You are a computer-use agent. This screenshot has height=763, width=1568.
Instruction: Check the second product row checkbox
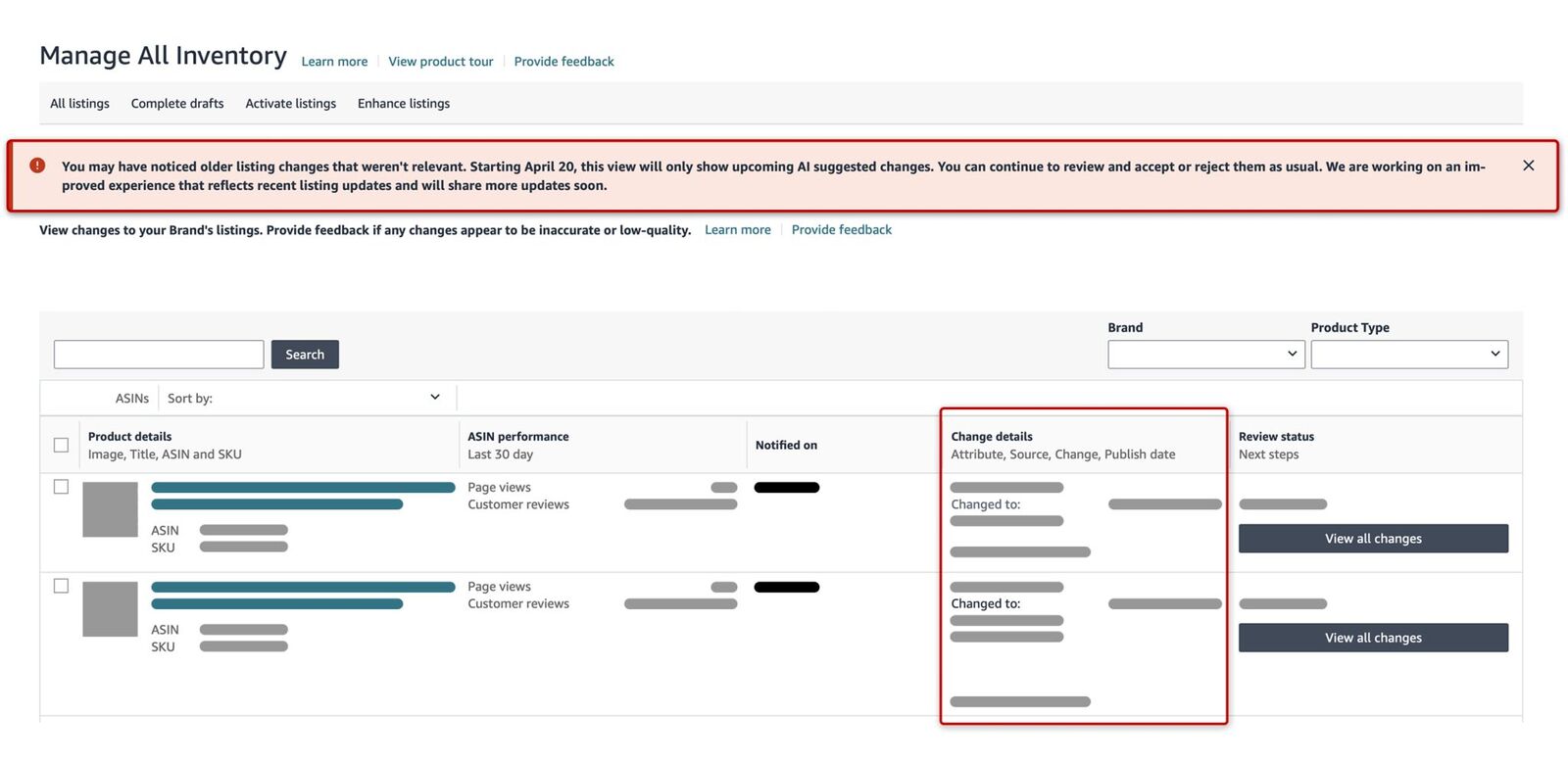pos(61,586)
